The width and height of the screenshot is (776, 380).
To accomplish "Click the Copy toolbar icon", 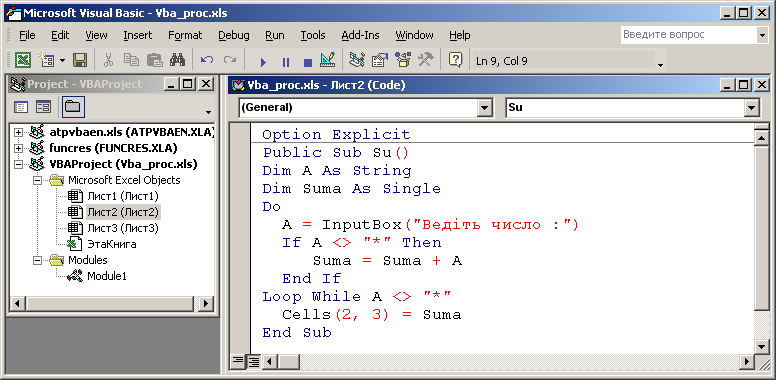I will coord(131,60).
